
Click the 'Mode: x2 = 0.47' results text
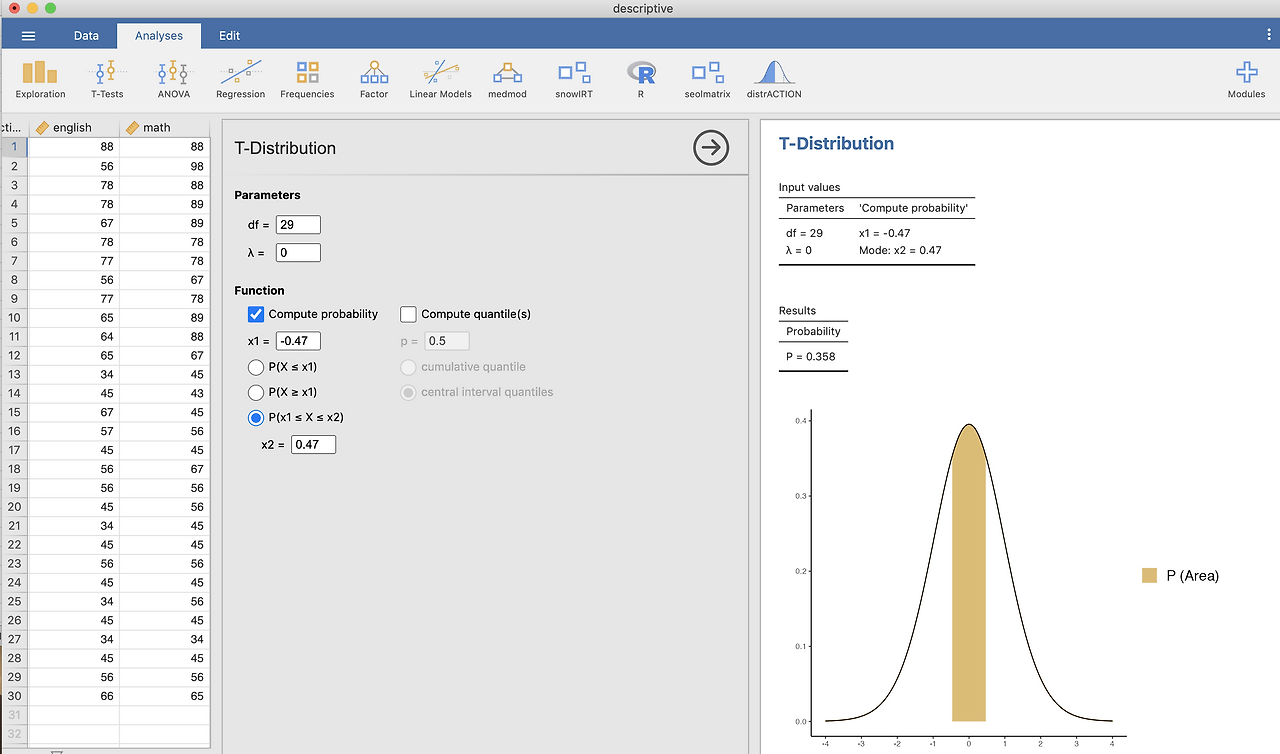pos(900,250)
